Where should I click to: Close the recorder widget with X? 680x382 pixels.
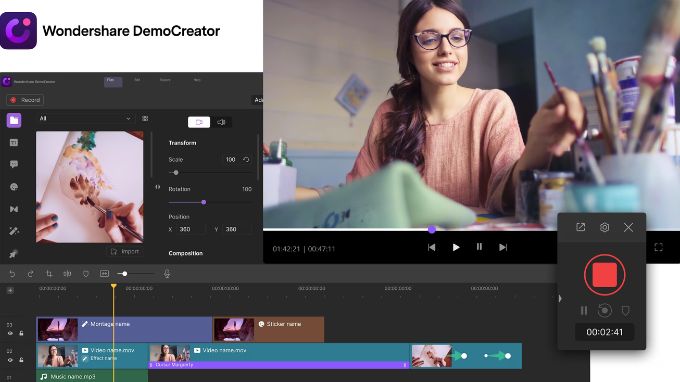[628, 227]
